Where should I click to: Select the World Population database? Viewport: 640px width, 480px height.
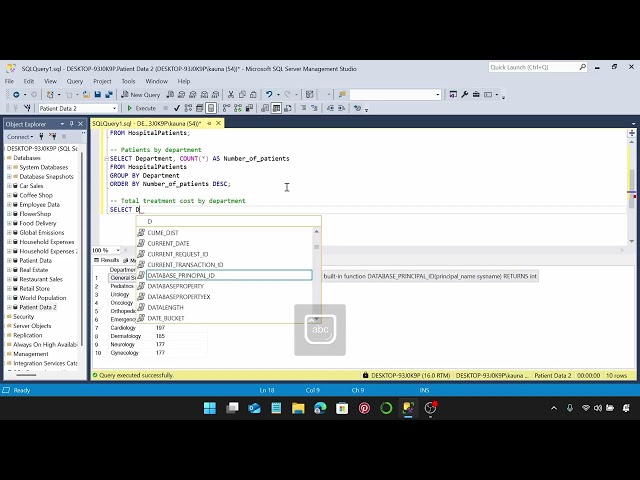pos(42,298)
